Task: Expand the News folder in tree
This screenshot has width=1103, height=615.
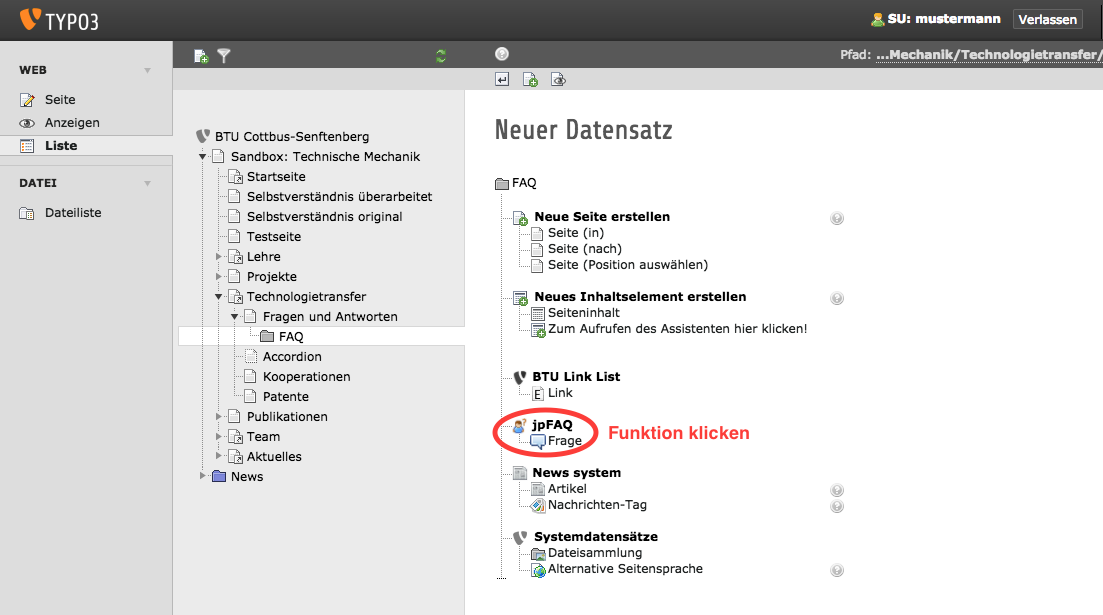Action: pyautogui.click(x=203, y=476)
